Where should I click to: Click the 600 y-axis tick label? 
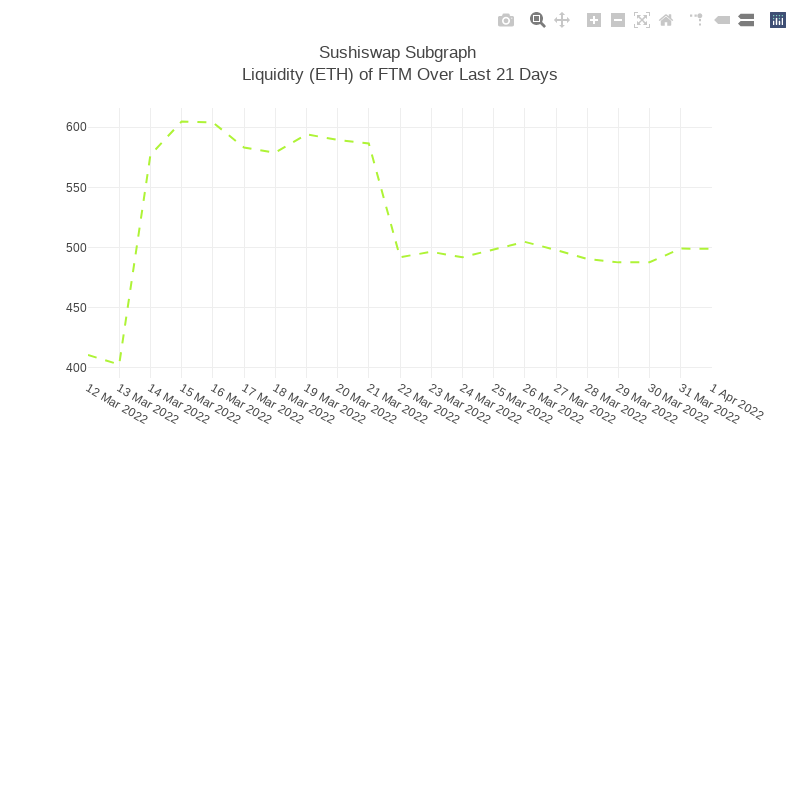[76, 127]
